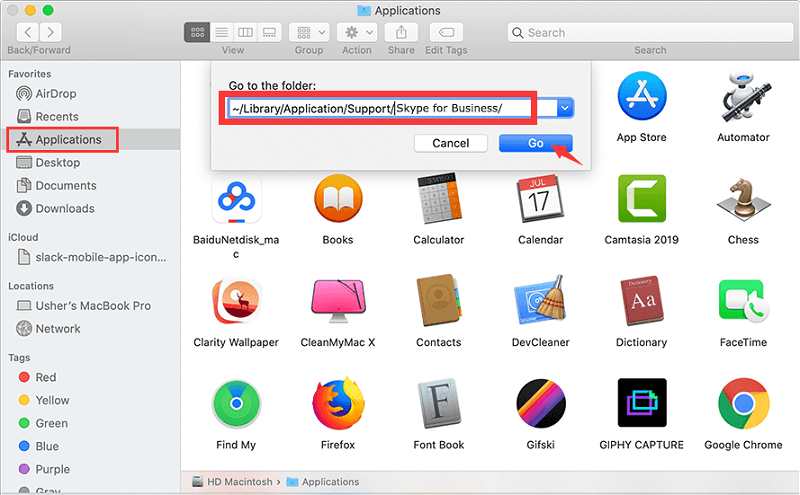This screenshot has width=800, height=495.
Task: Select the Red tag in sidebar
Action: [46, 378]
